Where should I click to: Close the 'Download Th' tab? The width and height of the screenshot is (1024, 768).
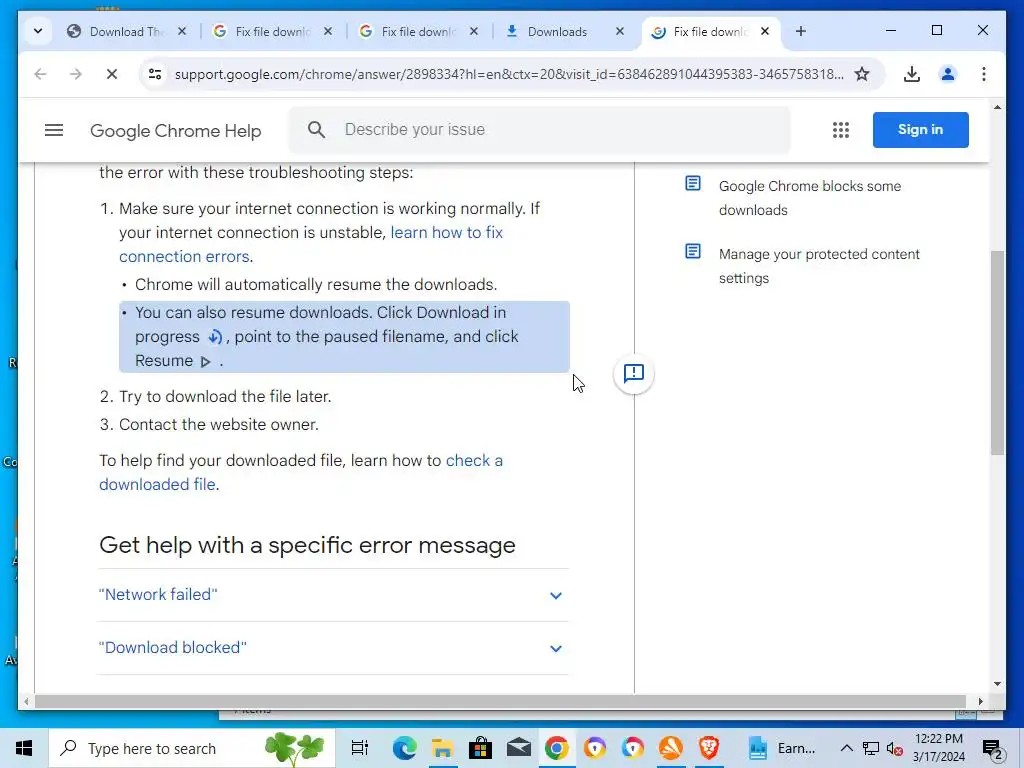182,31
